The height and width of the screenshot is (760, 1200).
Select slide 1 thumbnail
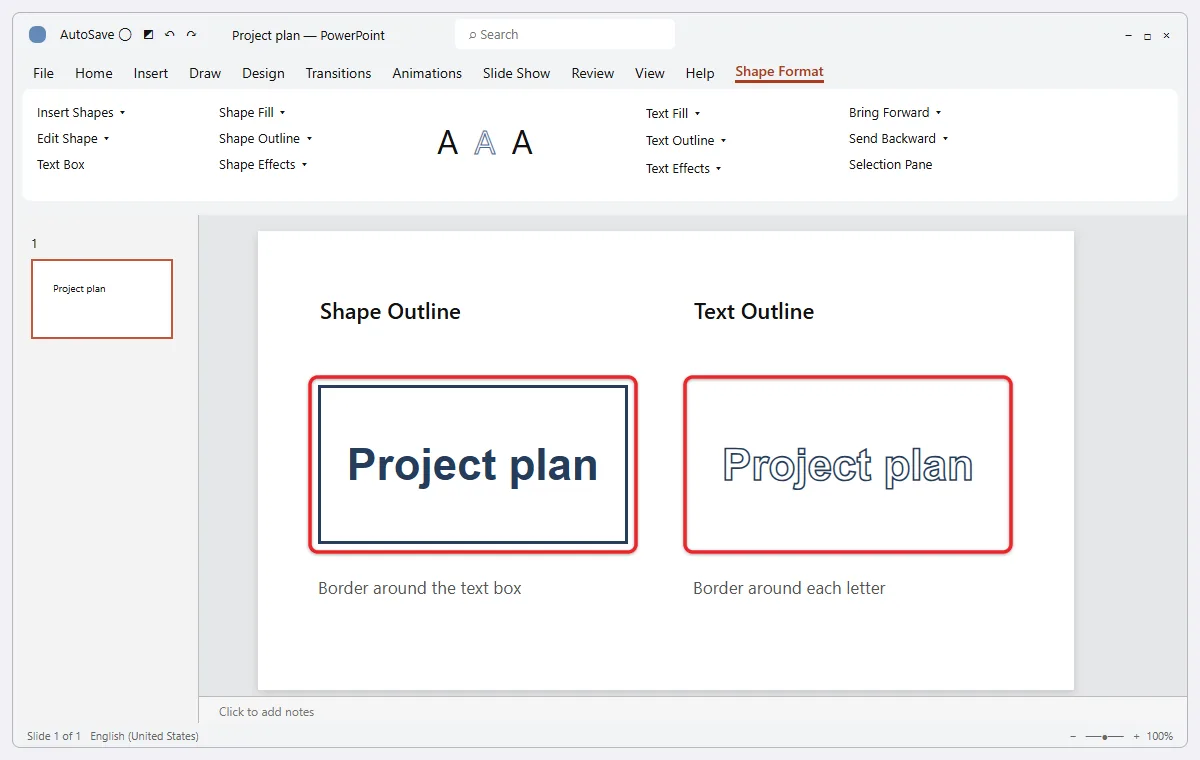[x=102, y=299]
